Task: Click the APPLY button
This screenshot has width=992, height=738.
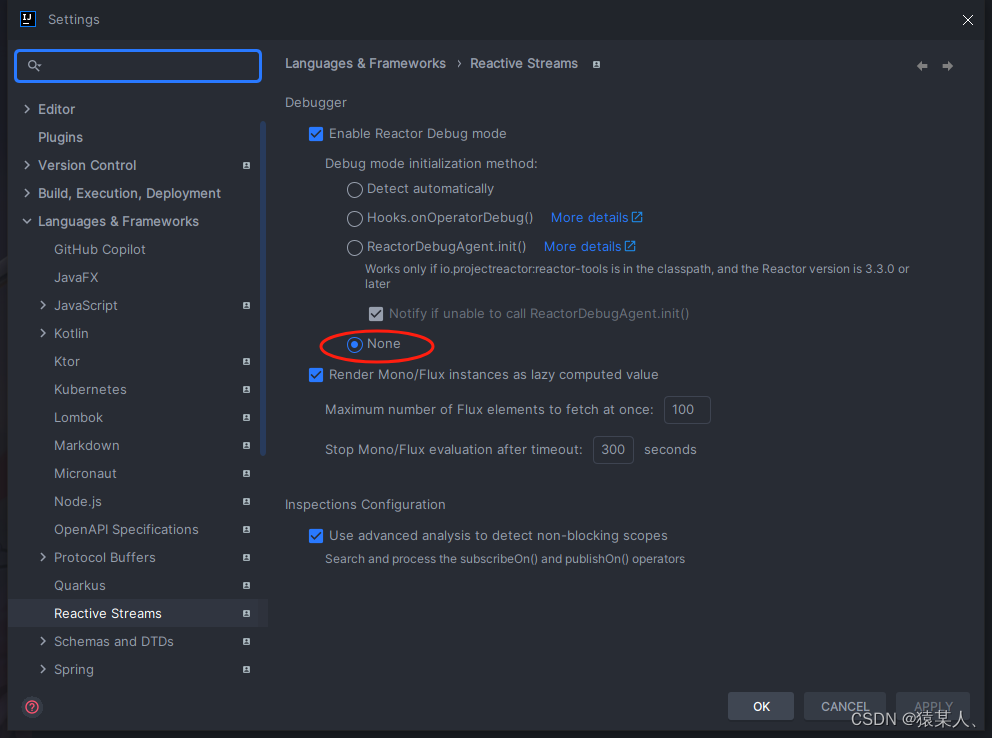Action: point(933,706)
